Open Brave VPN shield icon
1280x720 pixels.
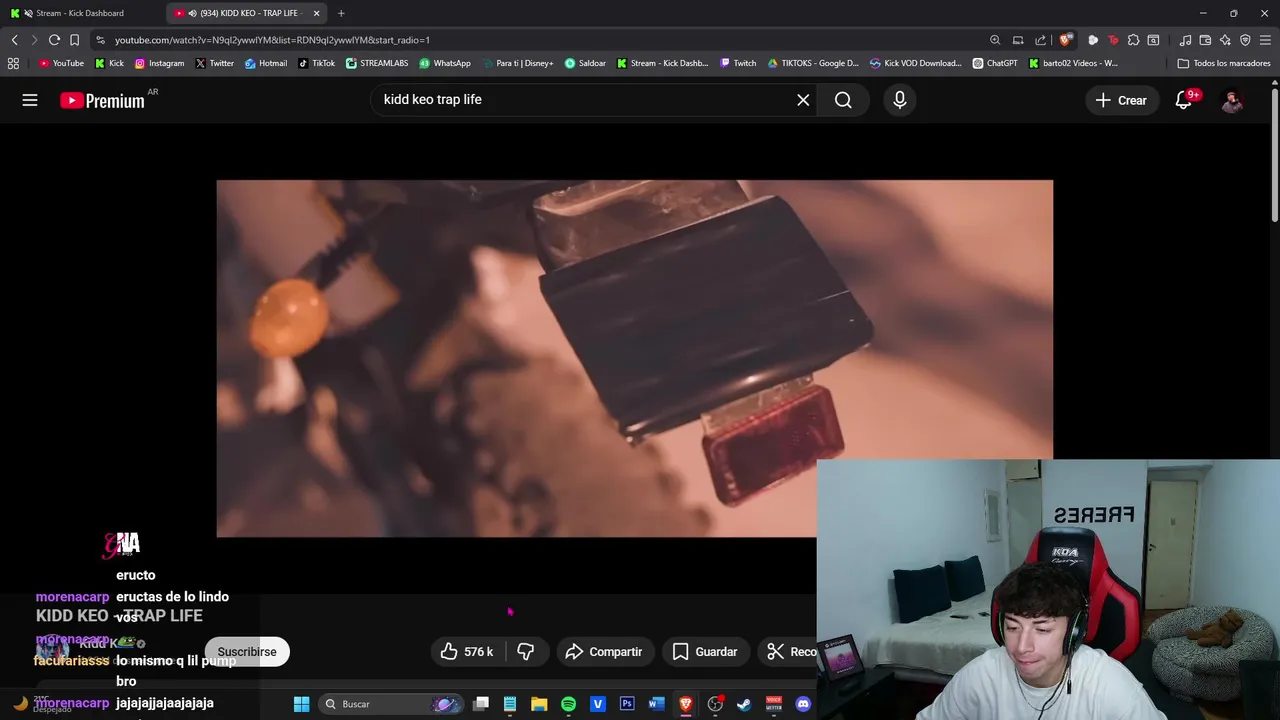[x=1245, y=40]
